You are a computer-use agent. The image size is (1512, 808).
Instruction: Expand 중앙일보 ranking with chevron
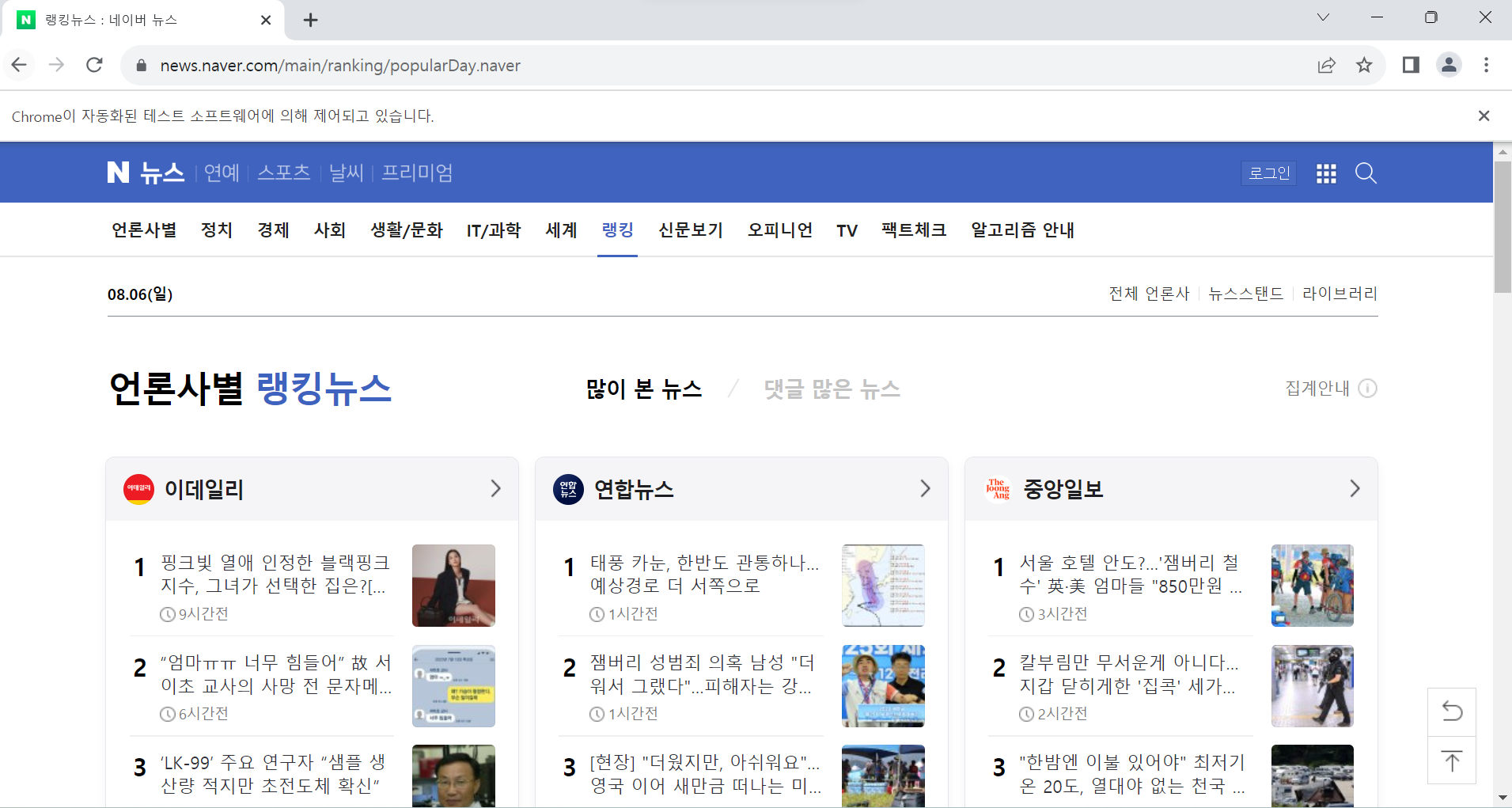tap(1355, 488)
